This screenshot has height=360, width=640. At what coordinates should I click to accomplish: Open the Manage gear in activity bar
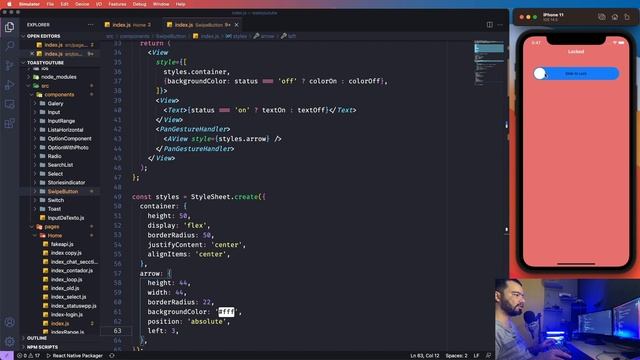[9, 341]
